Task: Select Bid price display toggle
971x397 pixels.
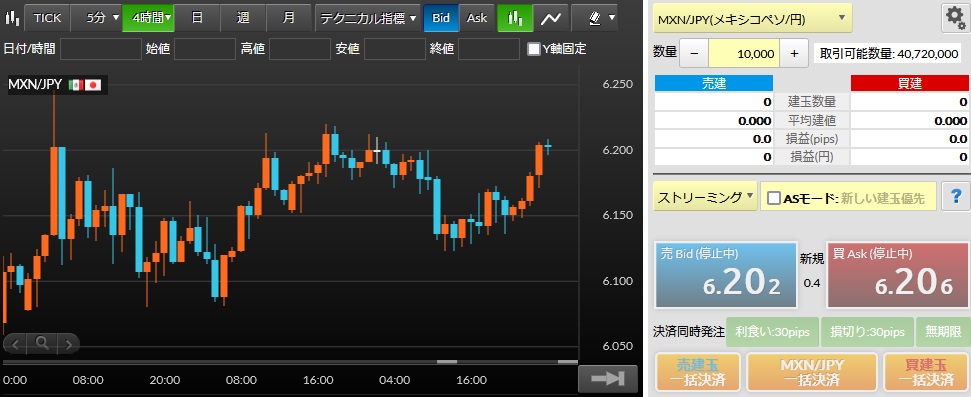Action: coord(441,18)
